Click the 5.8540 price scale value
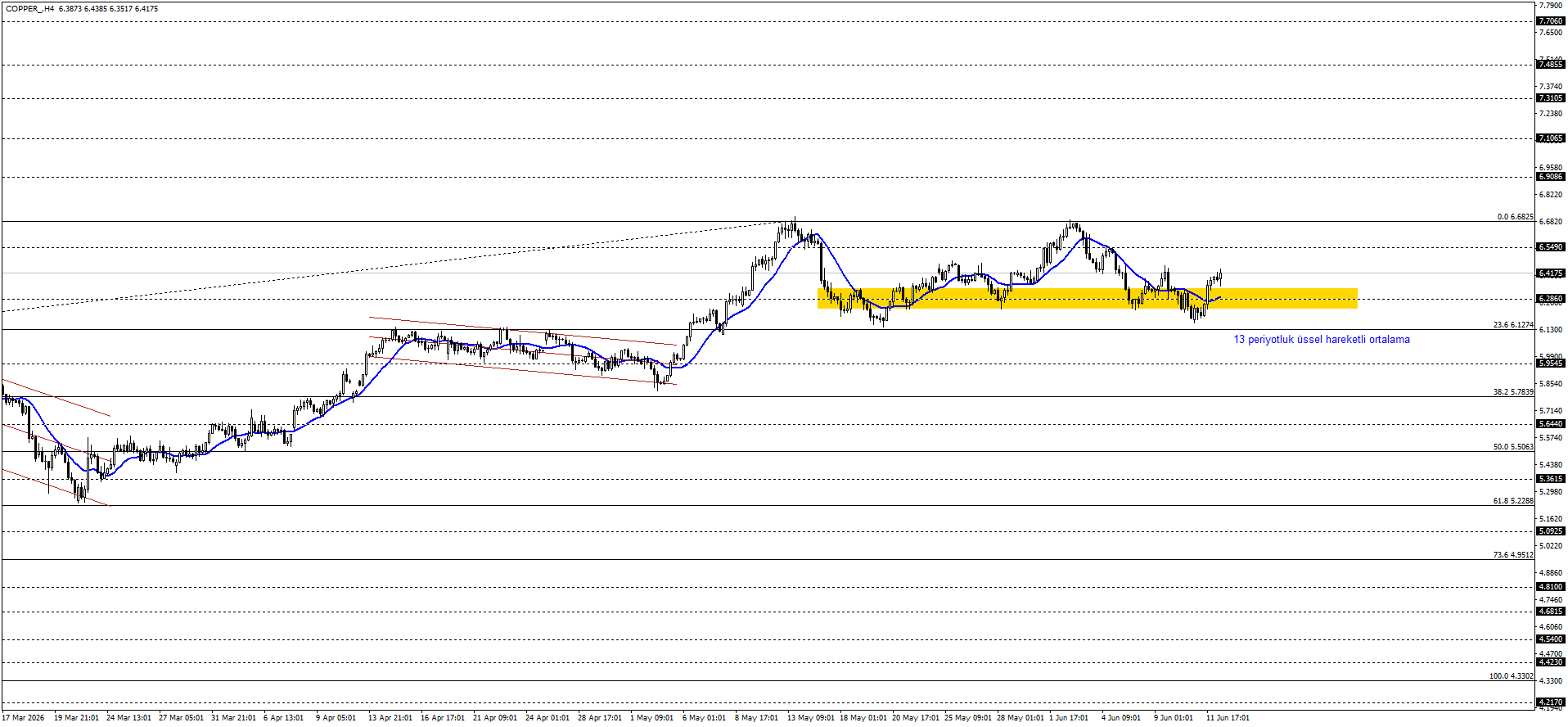Screen dimensions: 1568x727 (x=1551, y=384)
